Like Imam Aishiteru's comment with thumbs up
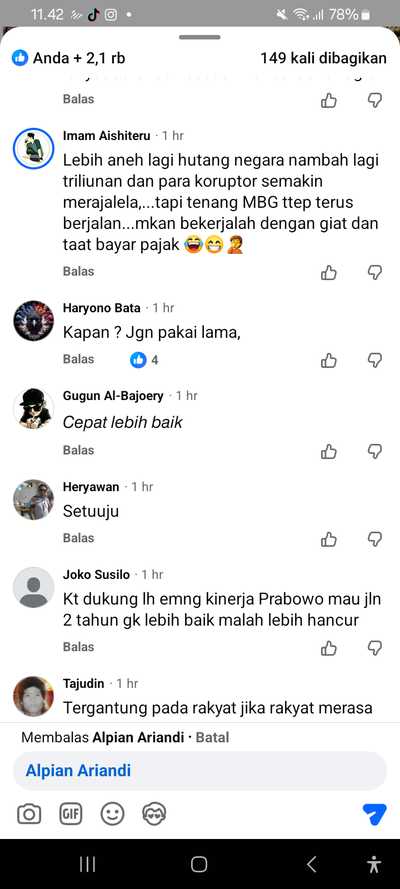Image resolution: width=400 pixels, height=889 pixels. pyautogui.click(x=329, y=273)
